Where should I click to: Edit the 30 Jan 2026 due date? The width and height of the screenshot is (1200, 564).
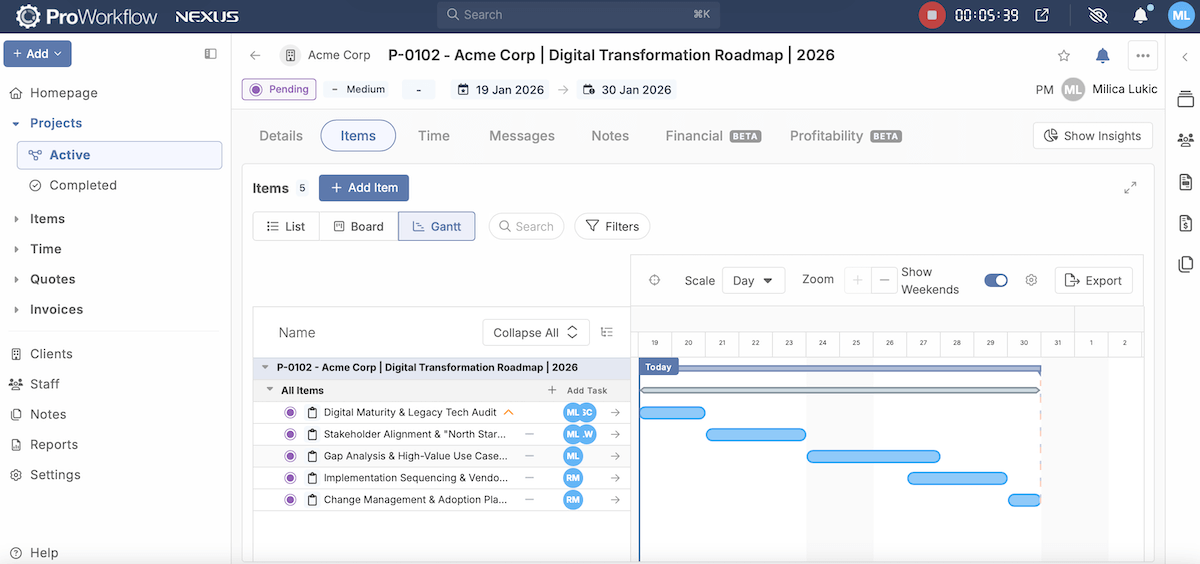[627, 89]
